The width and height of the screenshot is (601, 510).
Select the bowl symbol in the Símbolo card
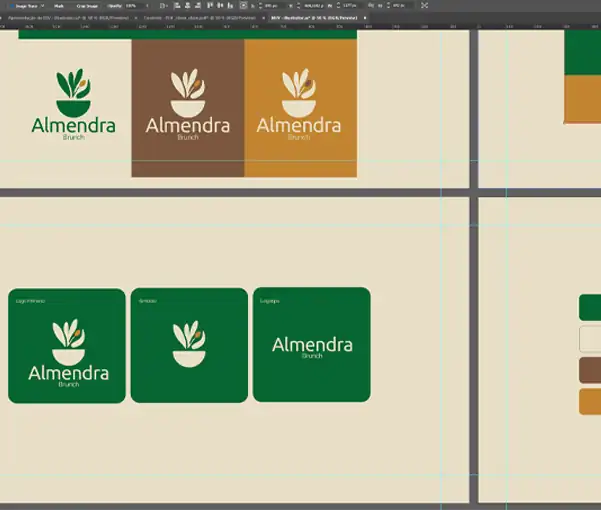click(x=189, y=344)
